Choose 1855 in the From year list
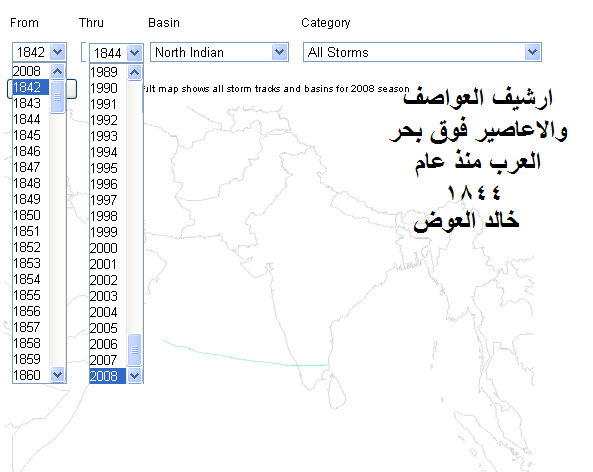The image size is (593, 472). (x=31, y=295)
